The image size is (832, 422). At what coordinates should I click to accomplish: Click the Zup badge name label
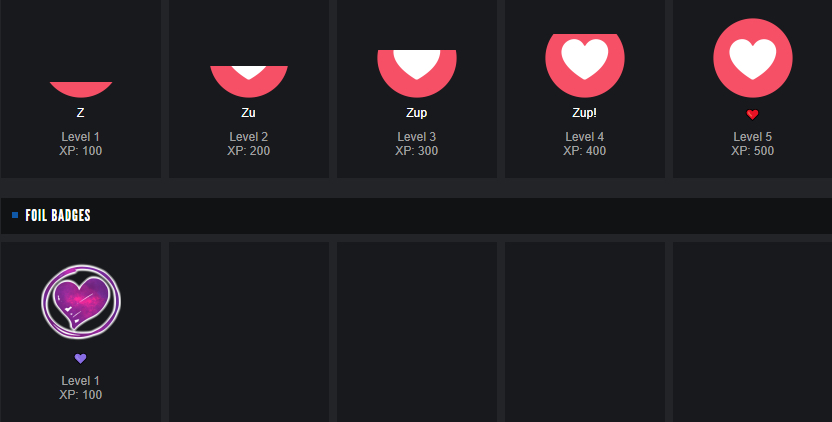[x=417, y=113]
